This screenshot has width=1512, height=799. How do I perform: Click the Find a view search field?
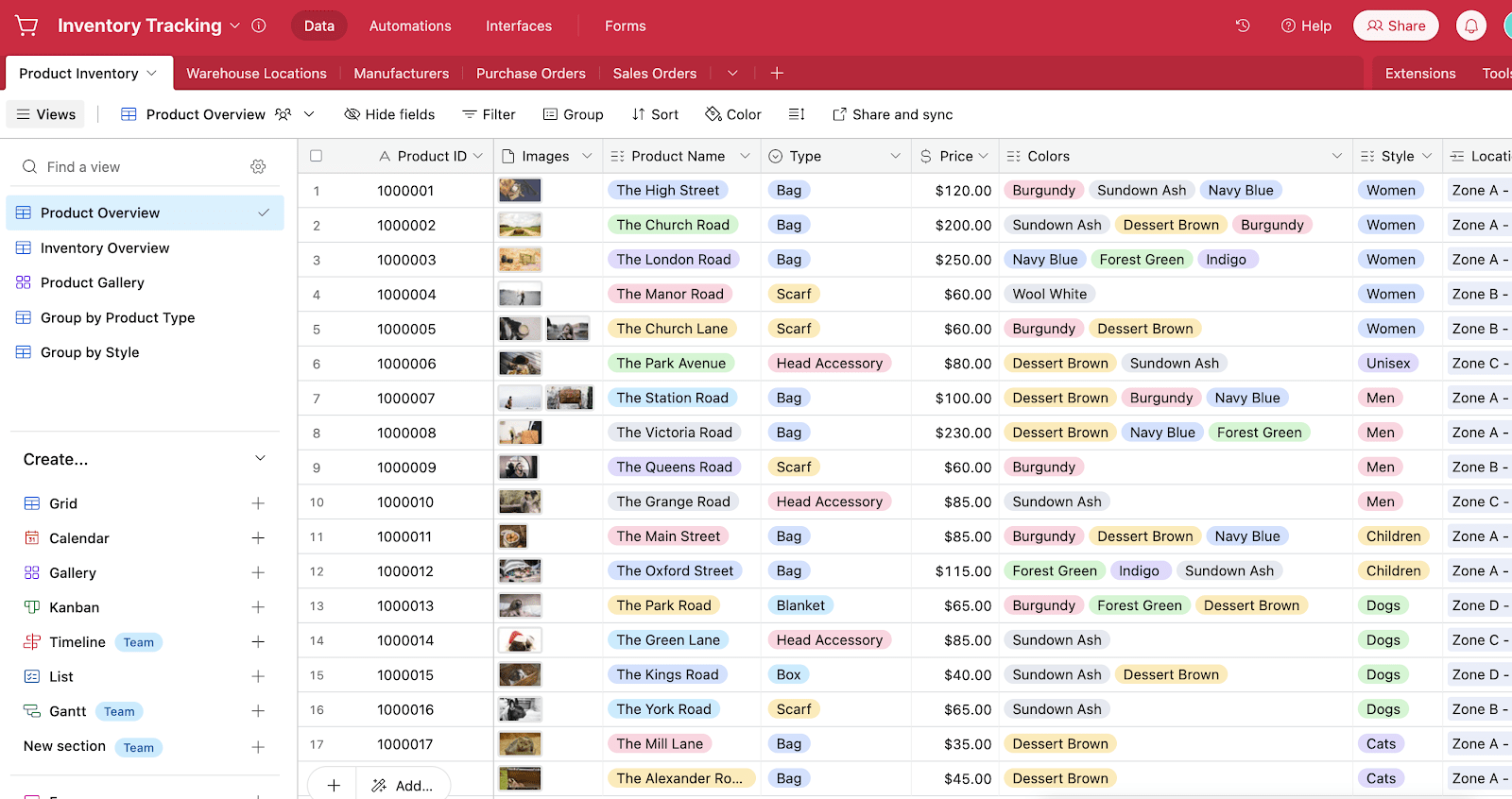pos(132,166)
